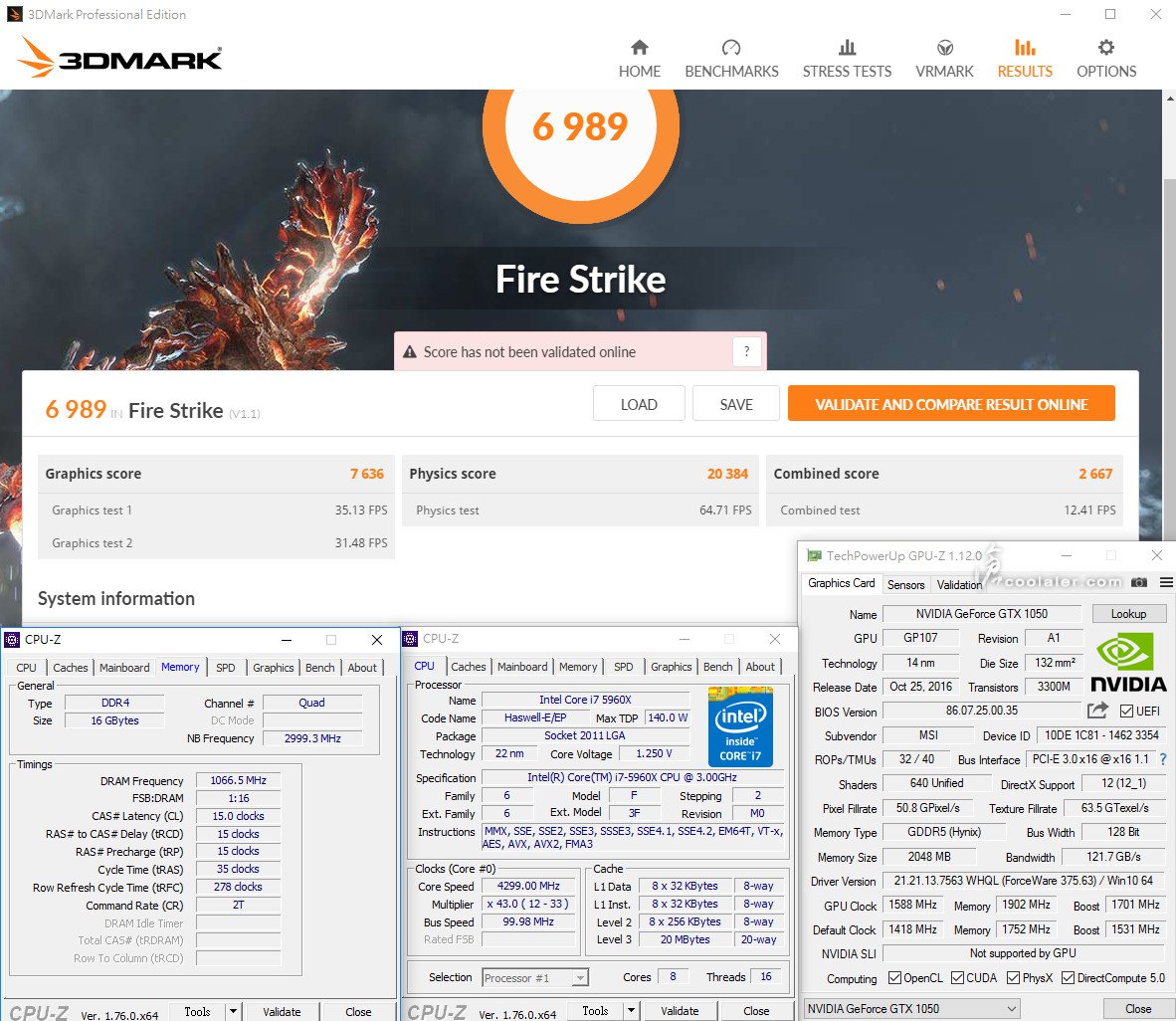Screen dimensions: 1176x1021
Task: Switch to Caches tab in CPU-Z Memory window
Action: pos(71,667)
